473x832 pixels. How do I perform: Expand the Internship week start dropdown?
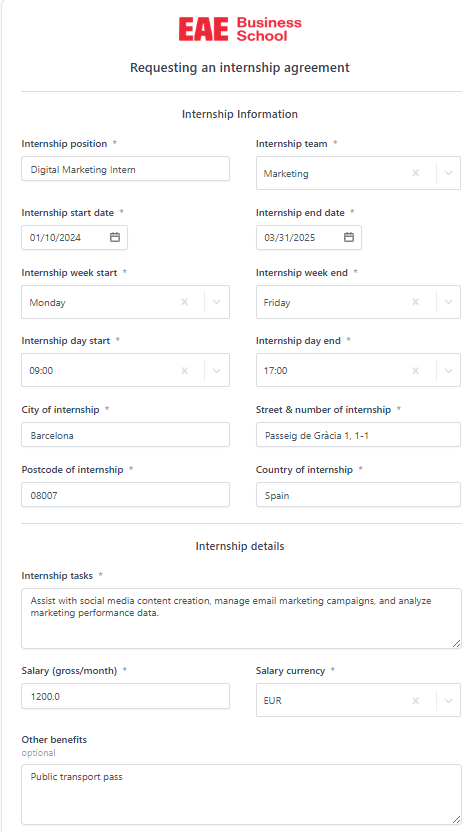pyautogui.click(x=217, y=302)
